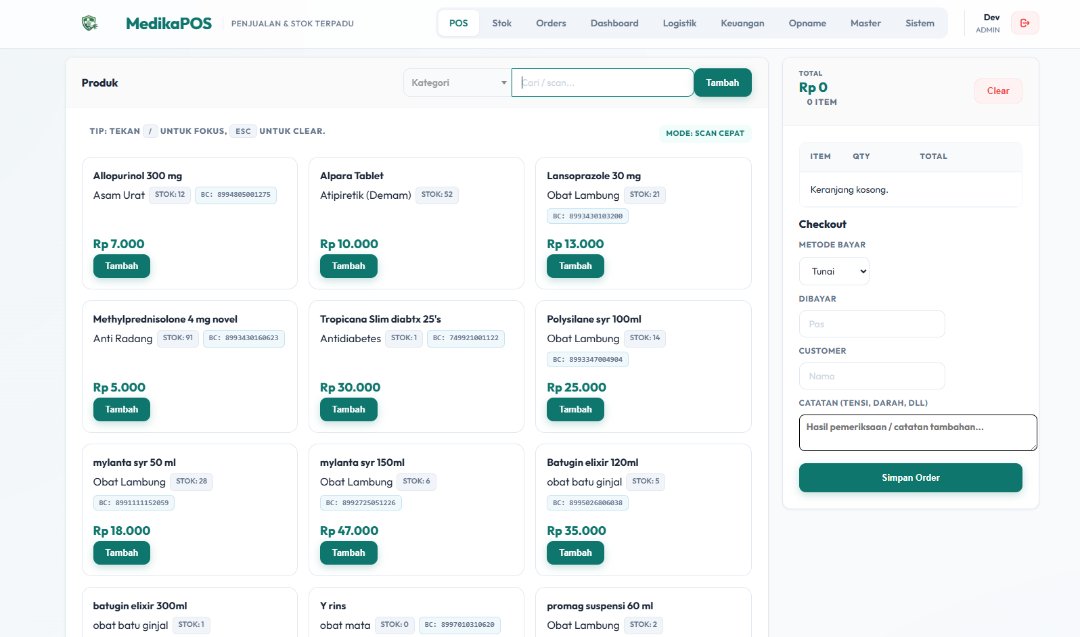1080x637 pixels.
Task: Add Batugin elixir 120ml via Tambah
Action: click(575, 552)
